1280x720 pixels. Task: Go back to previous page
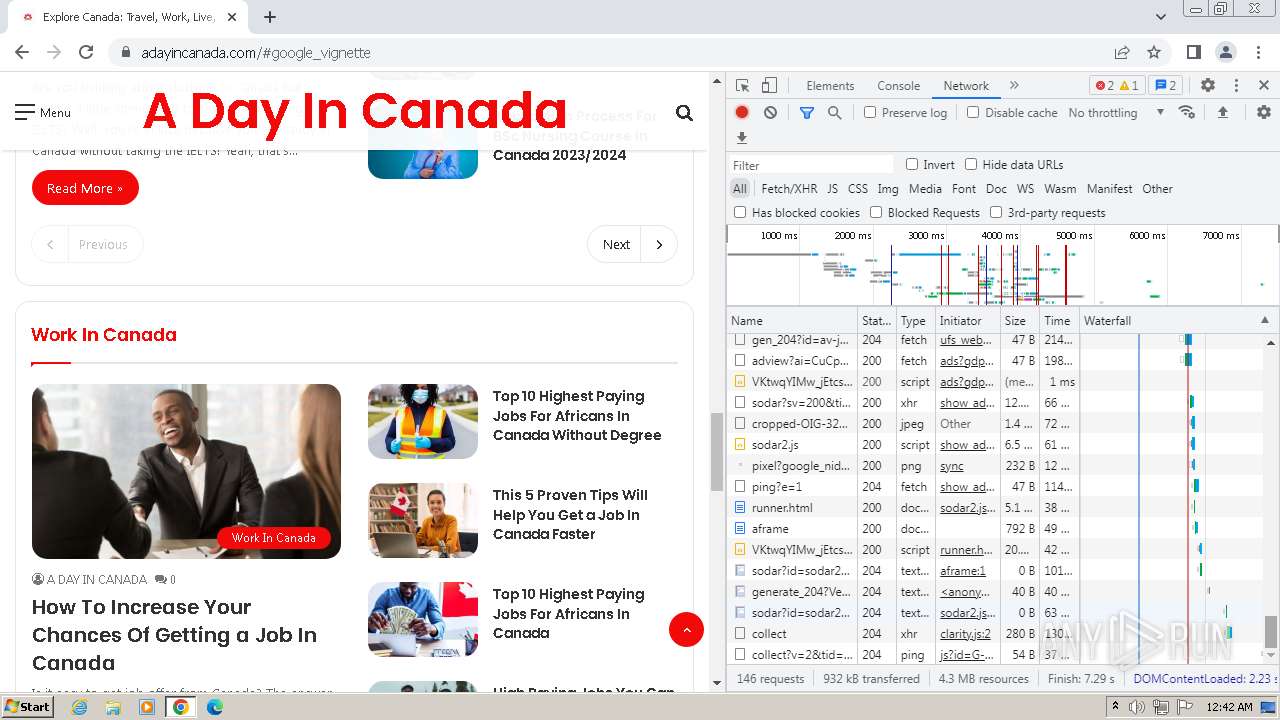(x=22, y=53)
